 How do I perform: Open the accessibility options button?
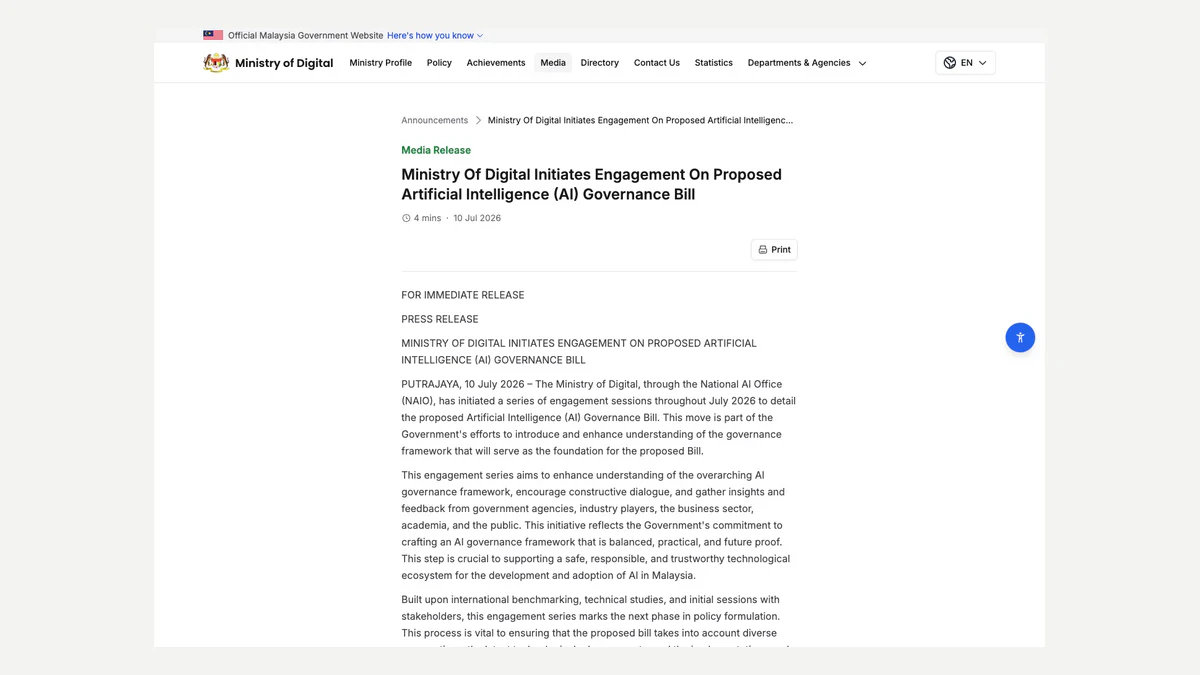coord(1020,337)
